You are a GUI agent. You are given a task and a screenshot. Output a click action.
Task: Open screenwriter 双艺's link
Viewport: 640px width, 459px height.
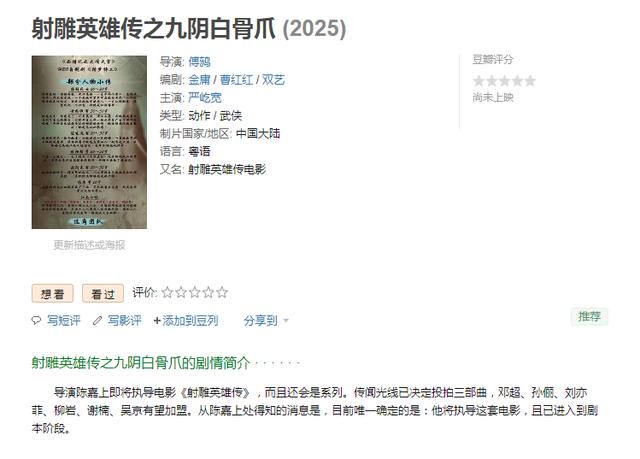pyautogui.click(x=273, y=80)
